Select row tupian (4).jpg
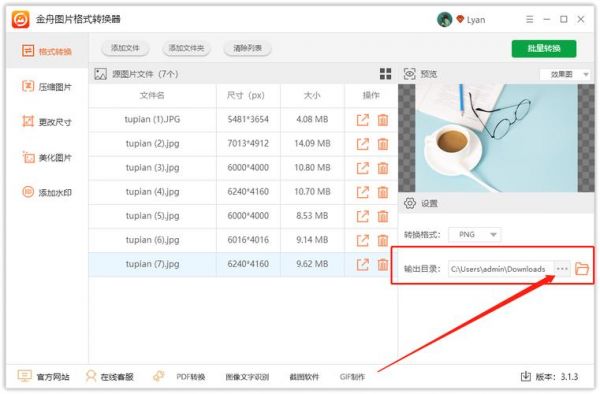Image resolution: width=600 pixels, height=394 pixels. click(243, 192)
